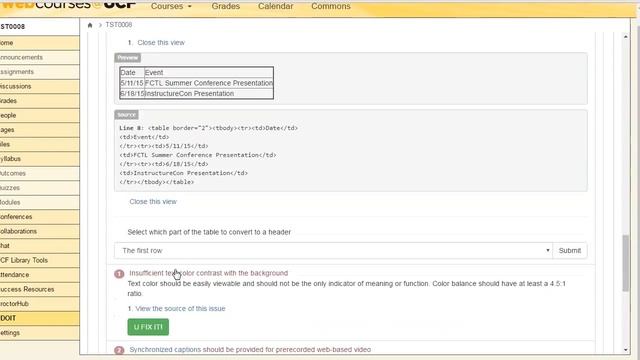Viewport: 640px width, 360px height.
Task: Open Calendar in top navigation
Action: 276,6
